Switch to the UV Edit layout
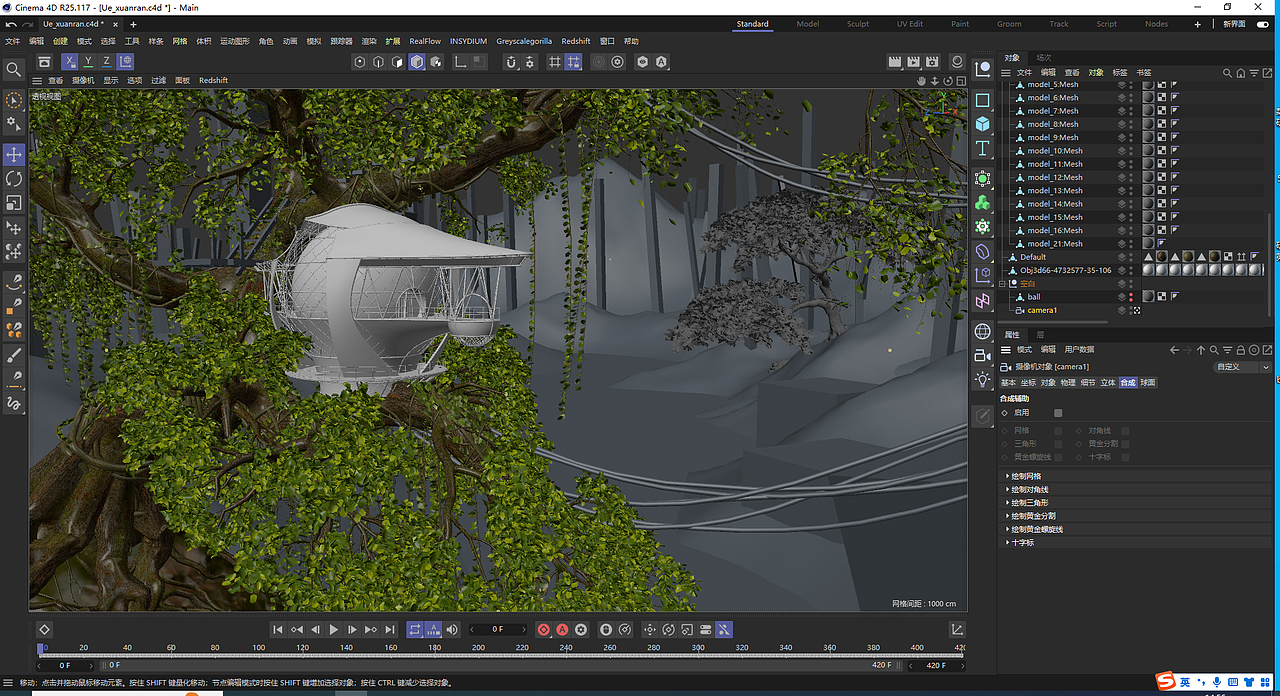Viewport: 1280px width, 696px height. pos(910,24)
